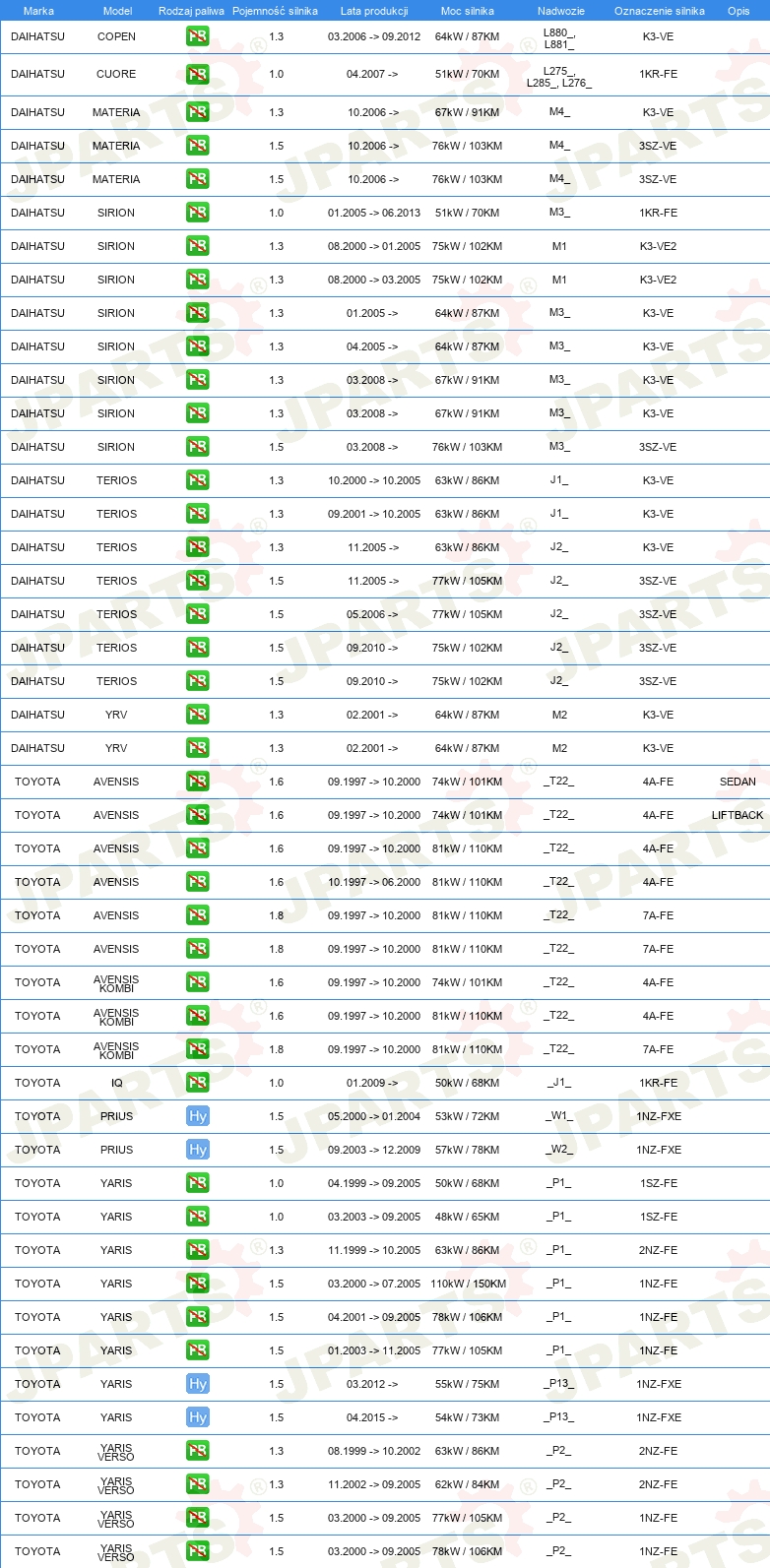Image resolution: width=770 pixels, height=1568 pixels.
Task: Click the IQ model cell
Action: tap(116, 1083)
